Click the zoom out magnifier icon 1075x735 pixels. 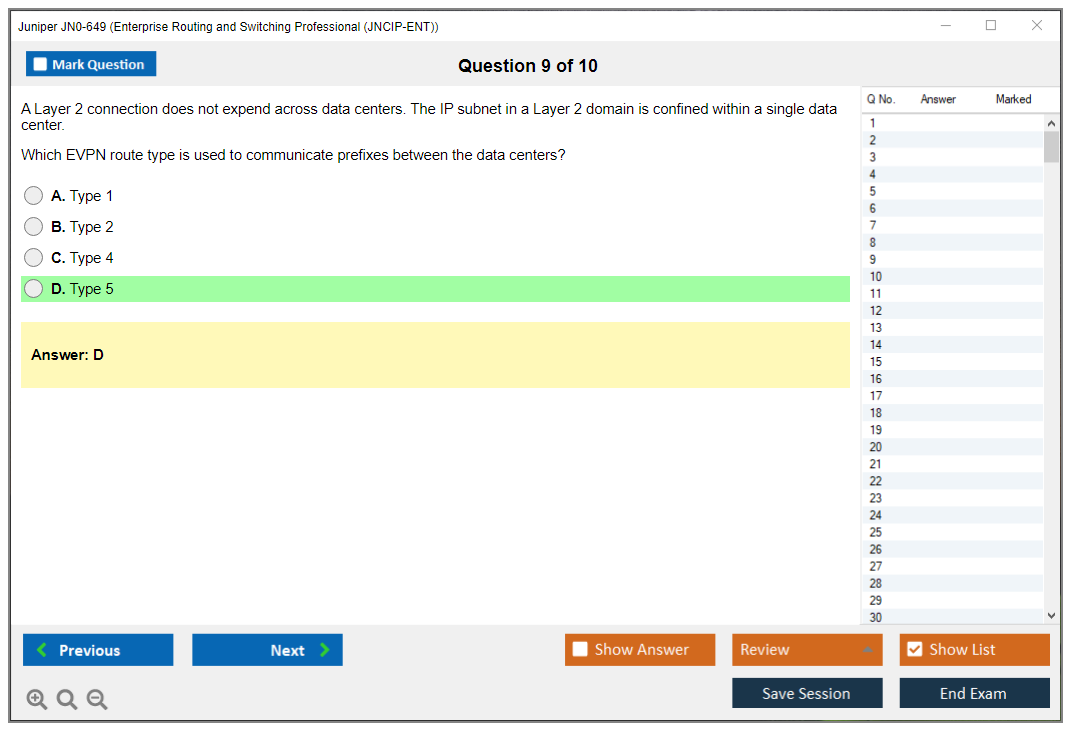point(97,700)
